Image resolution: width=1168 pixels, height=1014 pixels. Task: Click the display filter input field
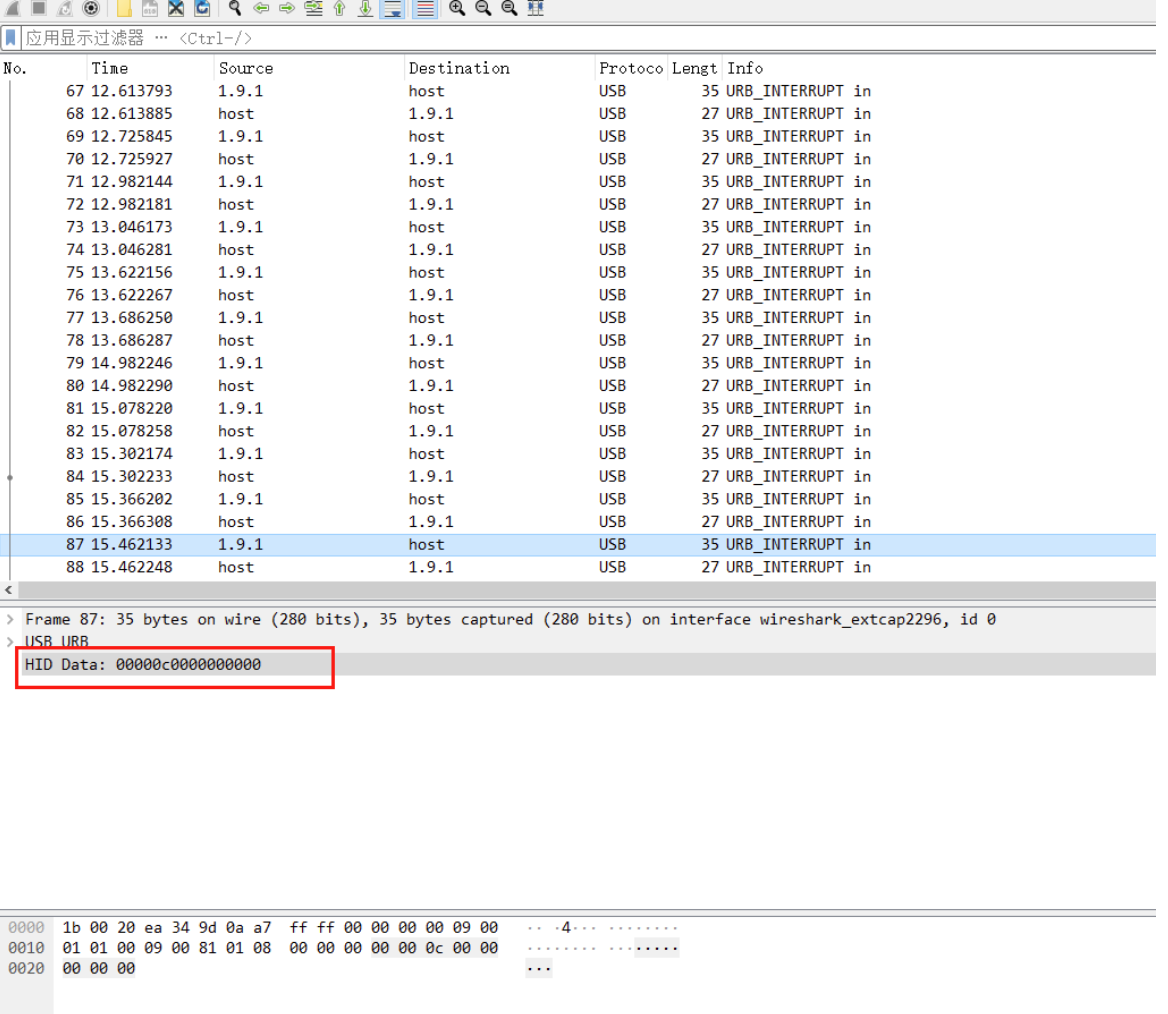pos(600,38)
